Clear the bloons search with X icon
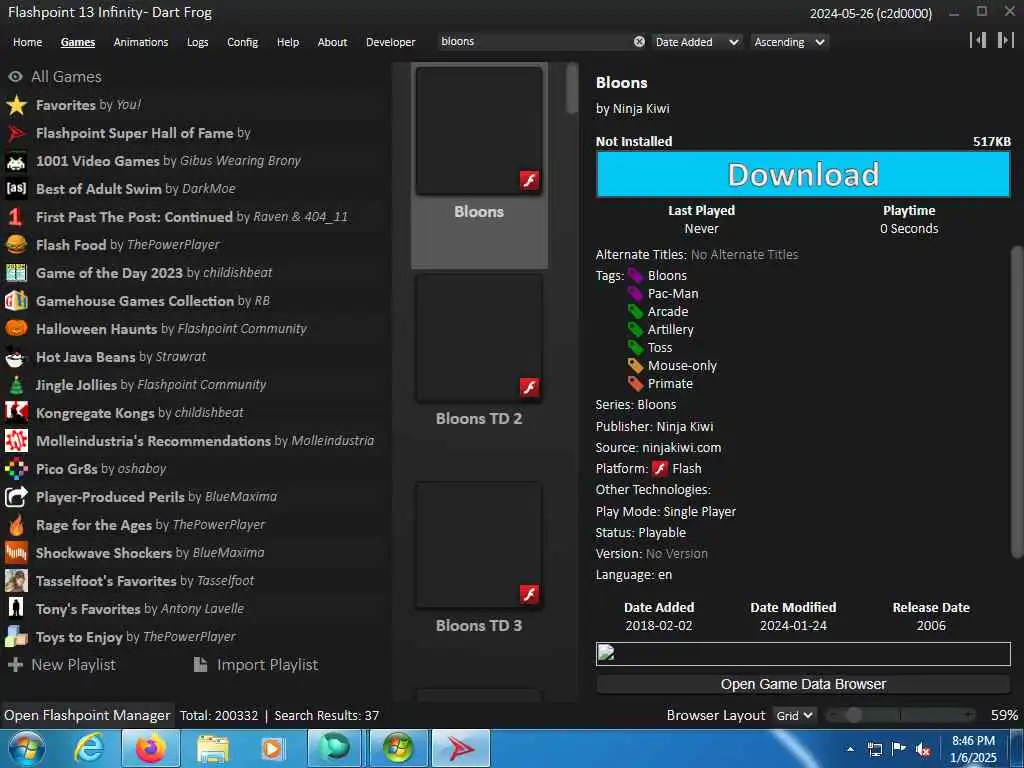 pos(639,42)
